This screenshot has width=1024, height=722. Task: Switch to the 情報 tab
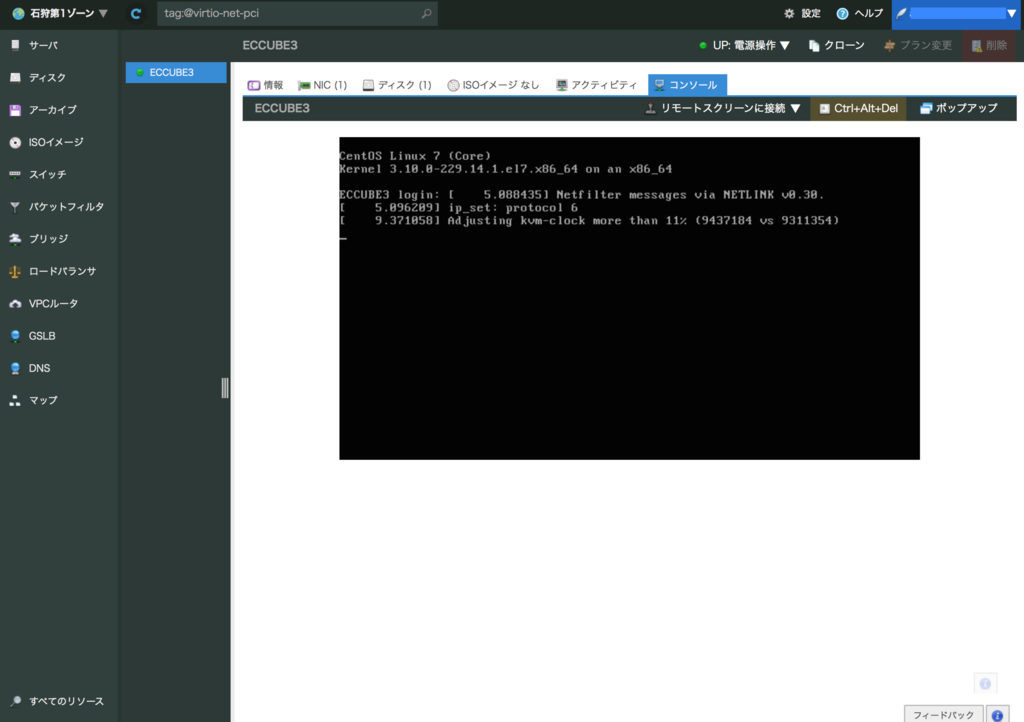[265, 85]
